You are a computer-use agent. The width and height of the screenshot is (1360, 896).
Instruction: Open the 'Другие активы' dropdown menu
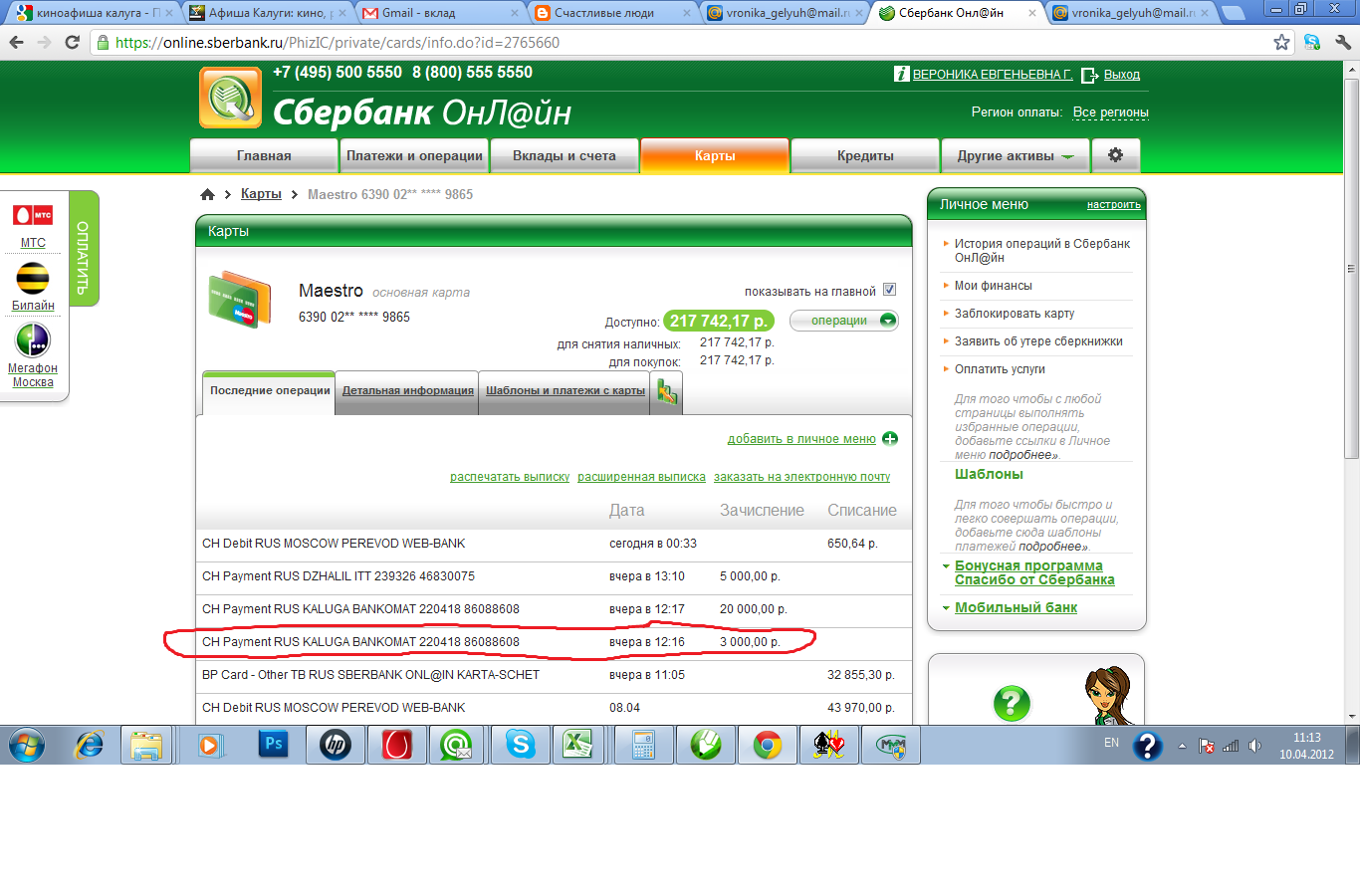[x=1015, y=155]
